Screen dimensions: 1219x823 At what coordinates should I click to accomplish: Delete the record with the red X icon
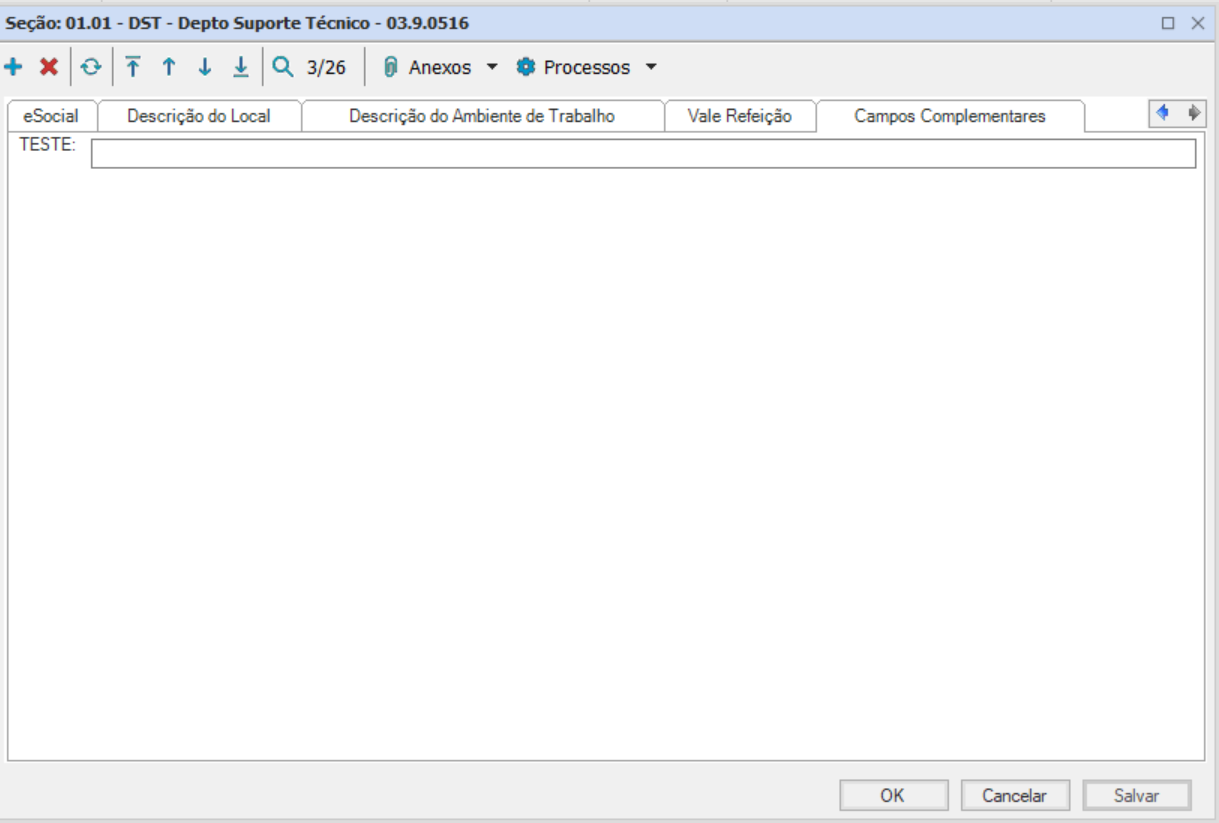[49, 67]
